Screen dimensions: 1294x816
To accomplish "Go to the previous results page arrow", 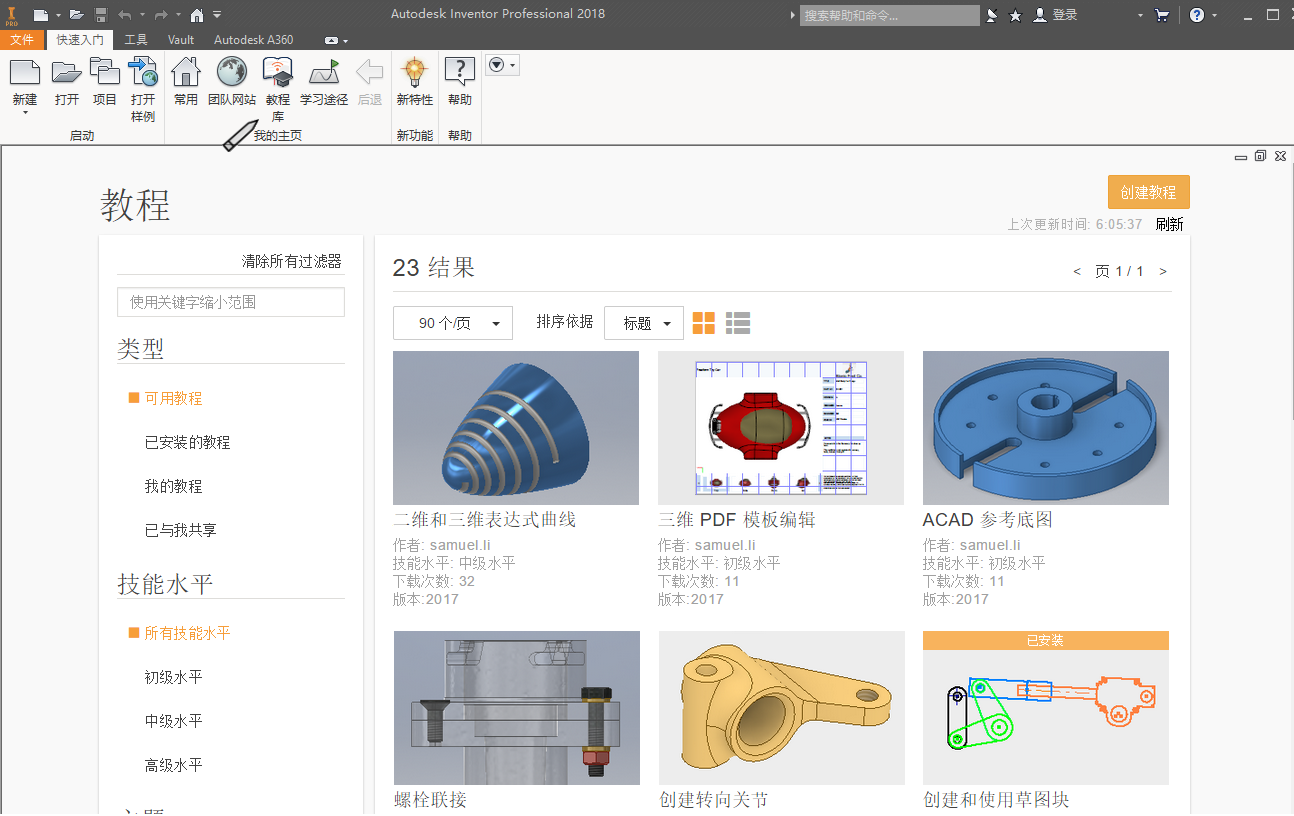I will pos(1077,271).
